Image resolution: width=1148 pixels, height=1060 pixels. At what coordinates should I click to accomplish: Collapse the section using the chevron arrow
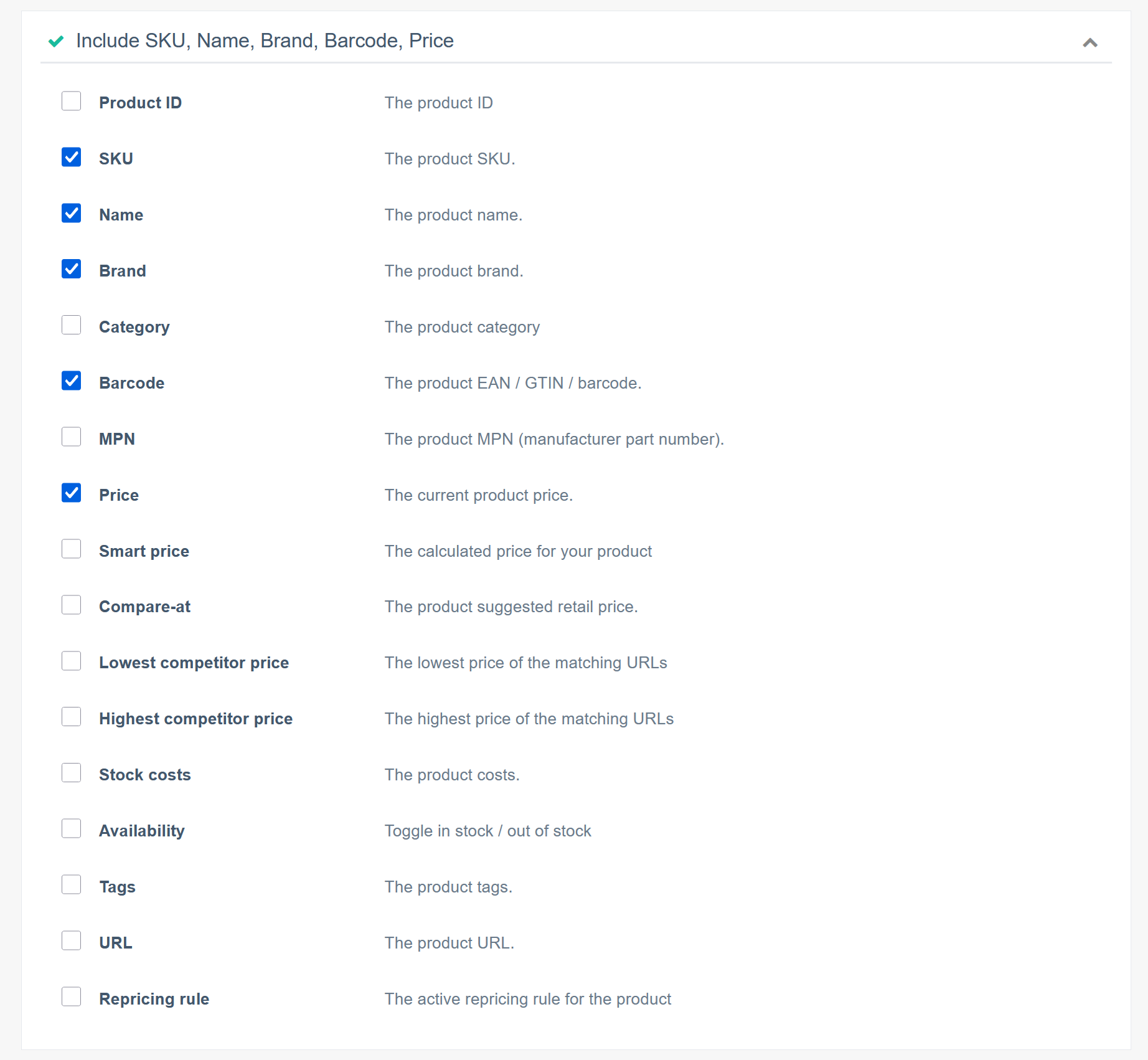point(1090,44)
